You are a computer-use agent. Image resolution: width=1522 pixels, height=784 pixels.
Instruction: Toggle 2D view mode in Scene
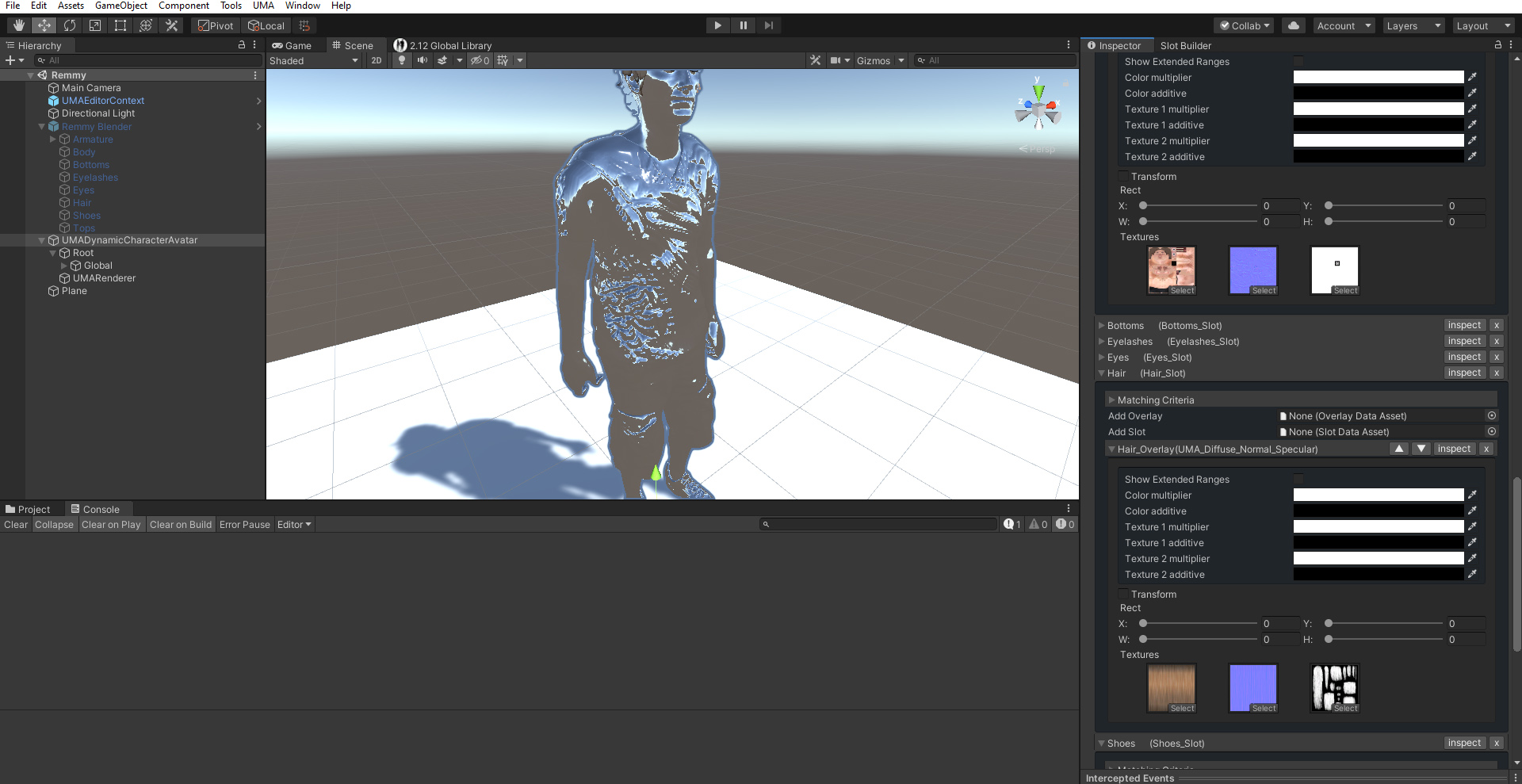377,60
